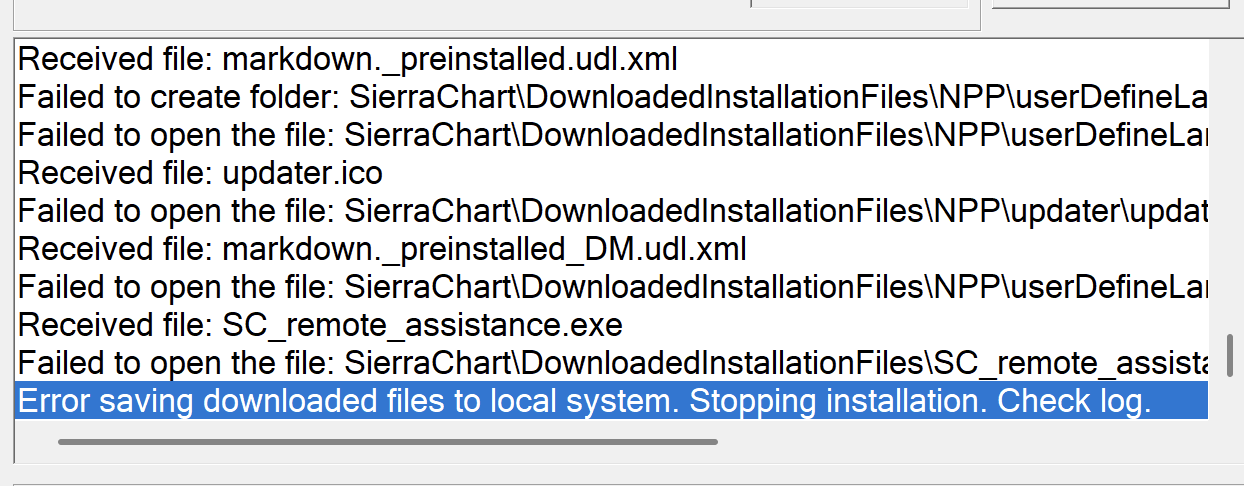Select the "Received file: SC_remote_assistance.exe" line

(320, 325)
